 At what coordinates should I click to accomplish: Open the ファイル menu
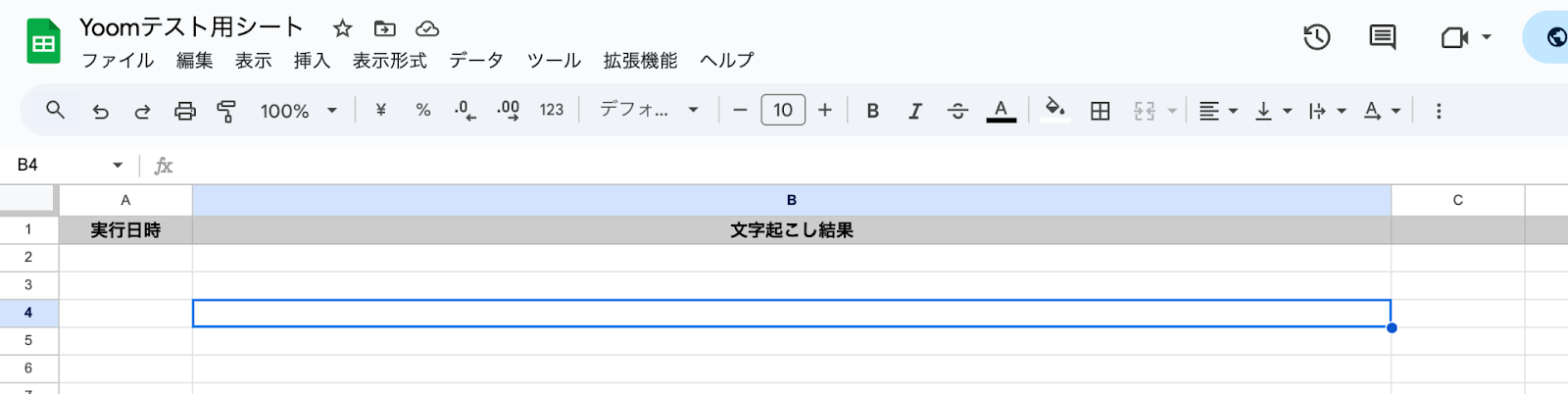118,61
